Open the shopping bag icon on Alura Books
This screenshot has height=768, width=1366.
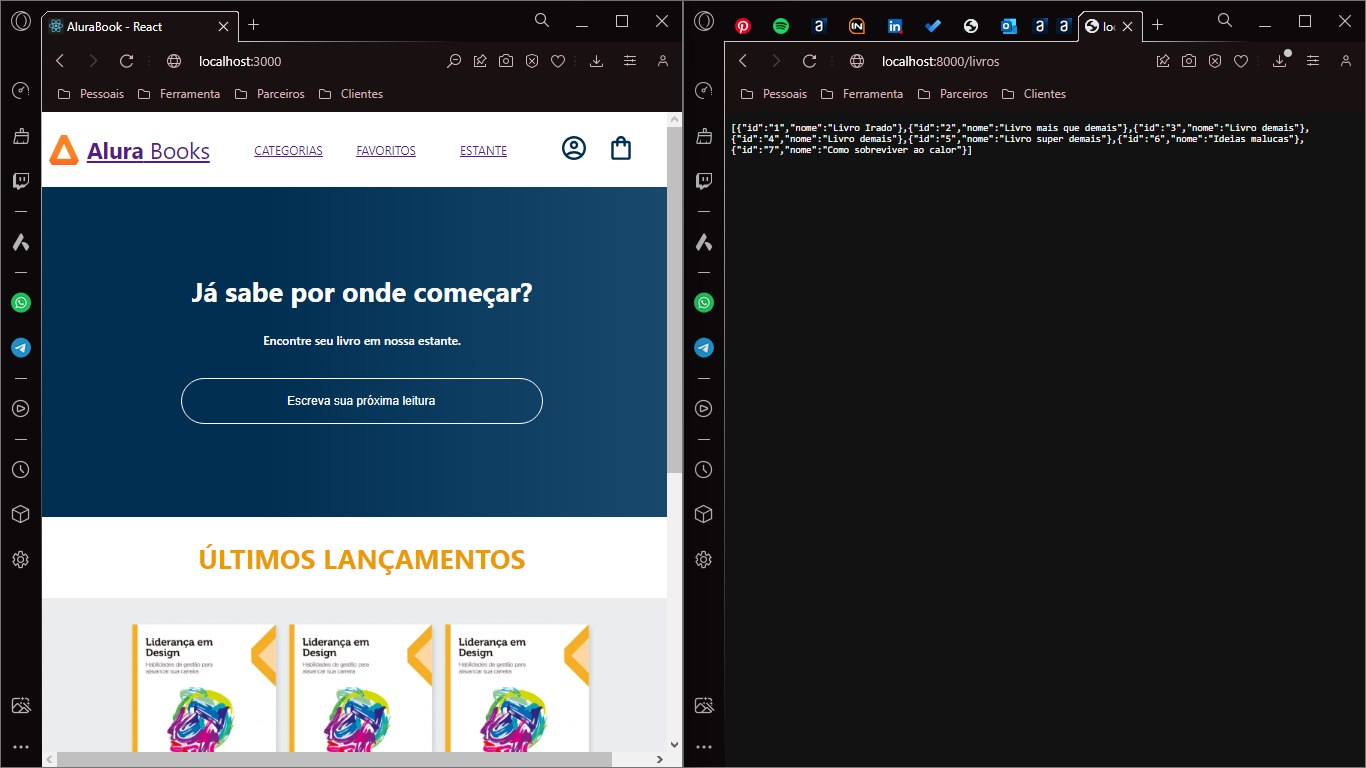tap(621, 149)
